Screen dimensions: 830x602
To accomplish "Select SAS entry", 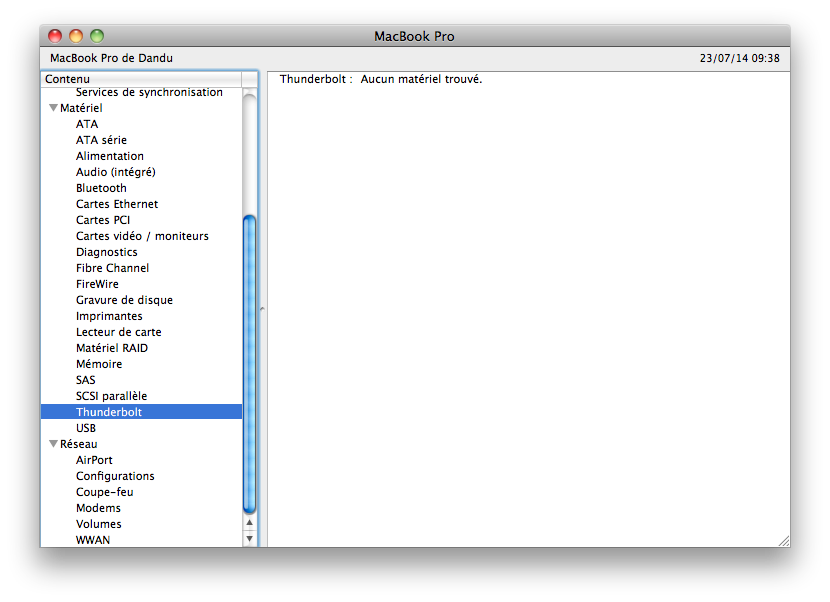I will tap(85, 380).
